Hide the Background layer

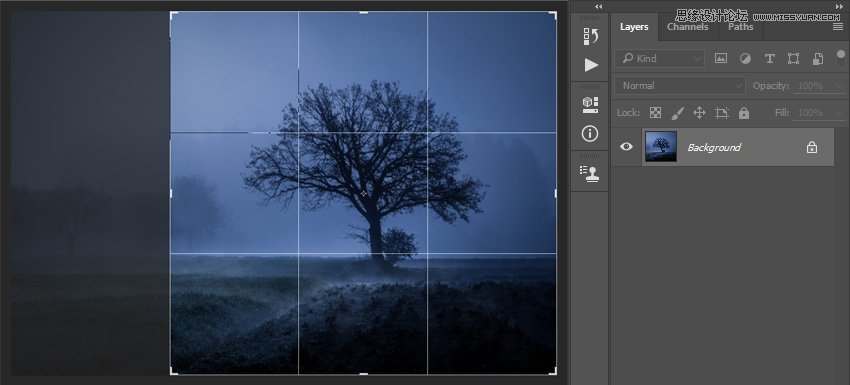(626, 146)
